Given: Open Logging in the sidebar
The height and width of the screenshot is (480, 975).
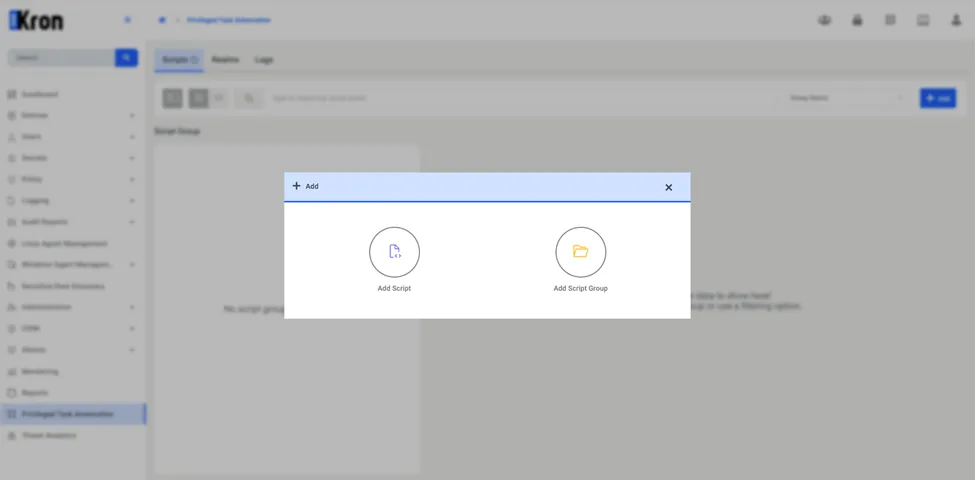Looking at the screenshot, I should 35,201.
